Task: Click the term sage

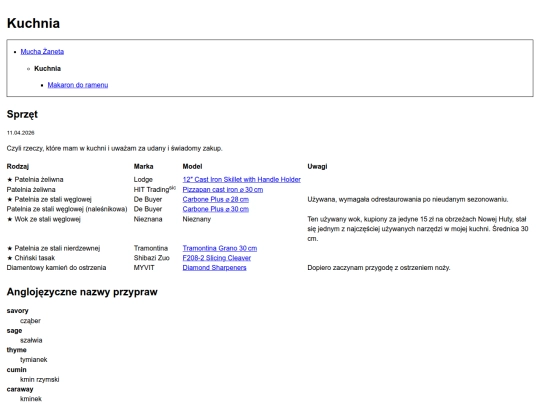Action: [14, 331]
